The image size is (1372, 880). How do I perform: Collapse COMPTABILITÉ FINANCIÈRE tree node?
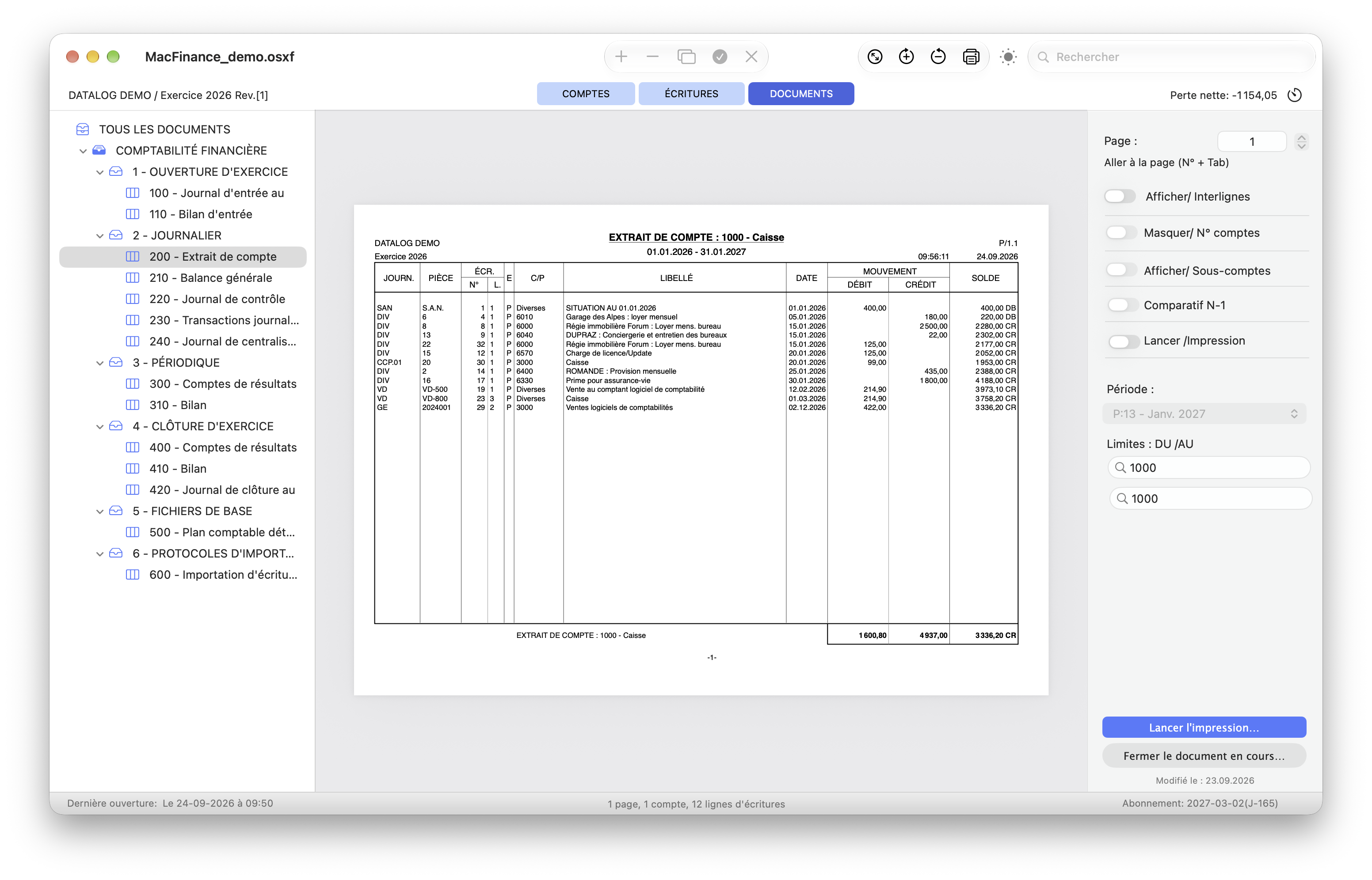coord(83,151)
